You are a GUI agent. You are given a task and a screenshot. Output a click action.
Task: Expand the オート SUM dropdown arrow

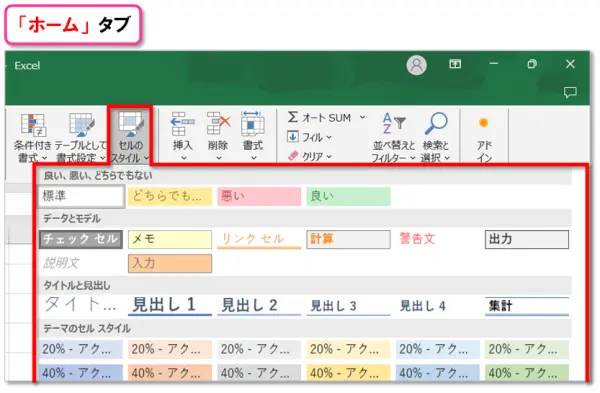coord(362,117)
